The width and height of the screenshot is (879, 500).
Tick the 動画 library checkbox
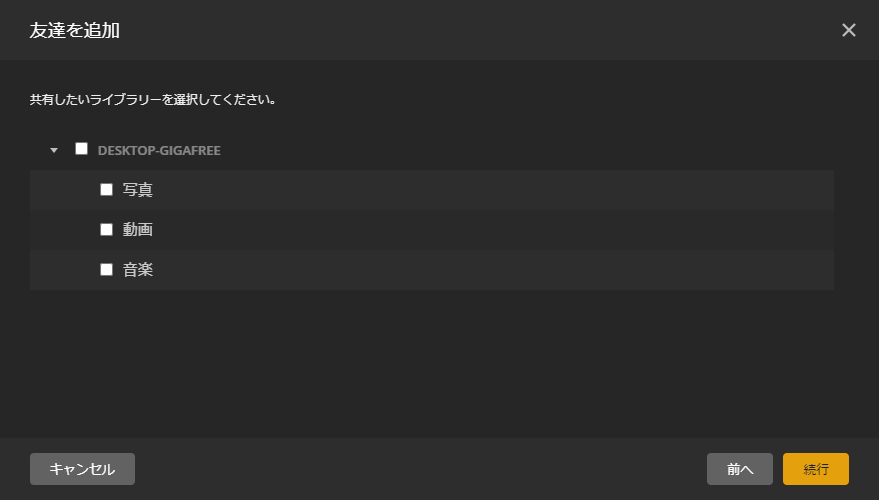(107, 229)
